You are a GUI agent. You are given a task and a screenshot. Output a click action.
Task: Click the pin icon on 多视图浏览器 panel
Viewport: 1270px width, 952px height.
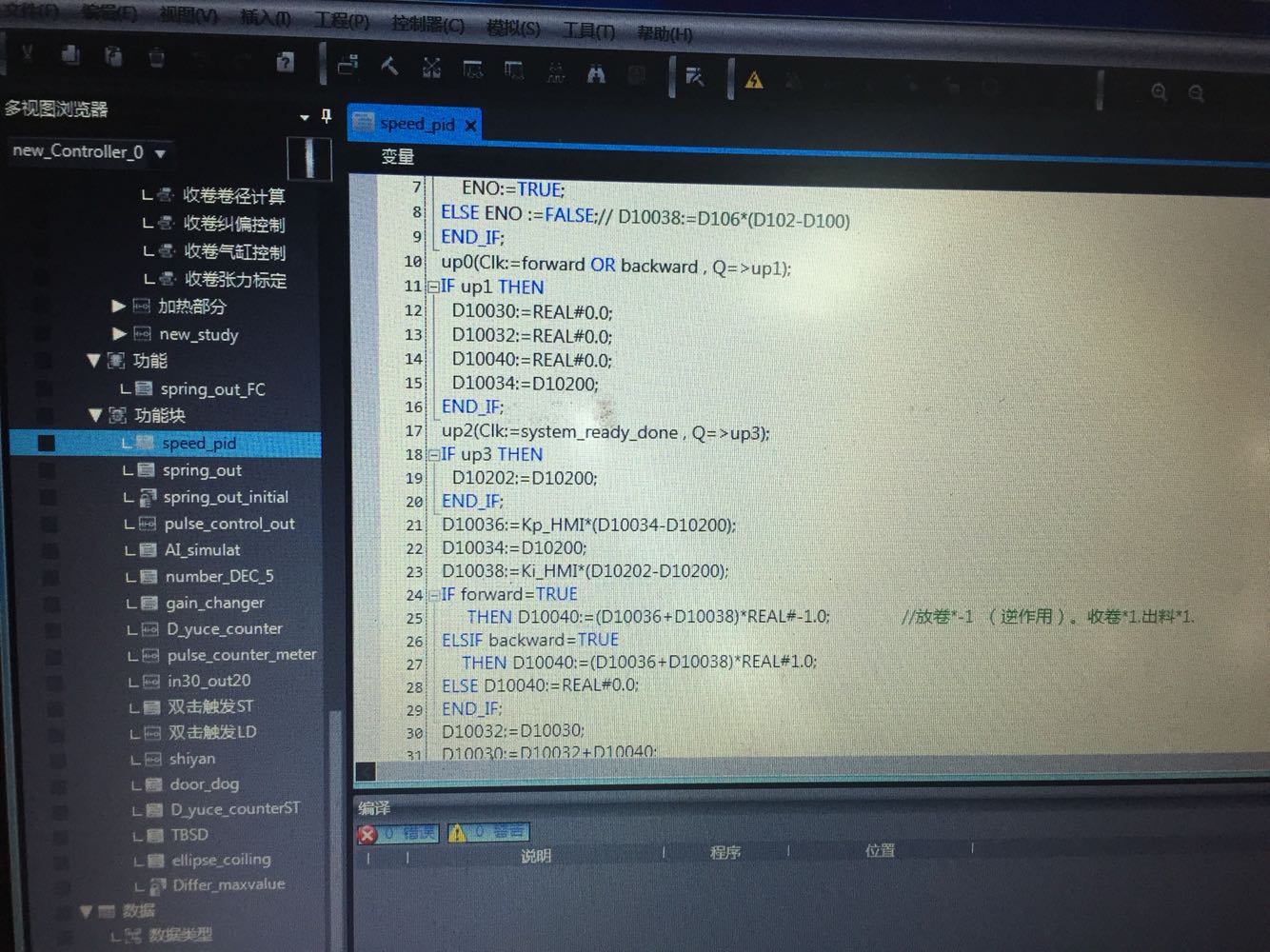(x=326, y=115)
